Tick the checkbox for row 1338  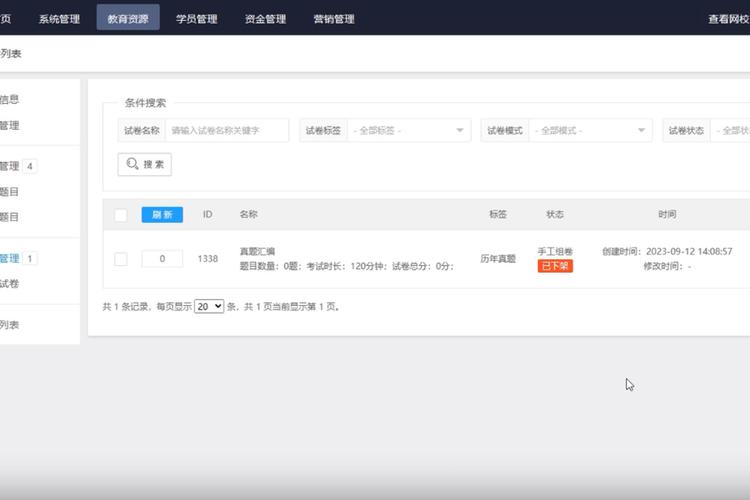tap(121, 259)
